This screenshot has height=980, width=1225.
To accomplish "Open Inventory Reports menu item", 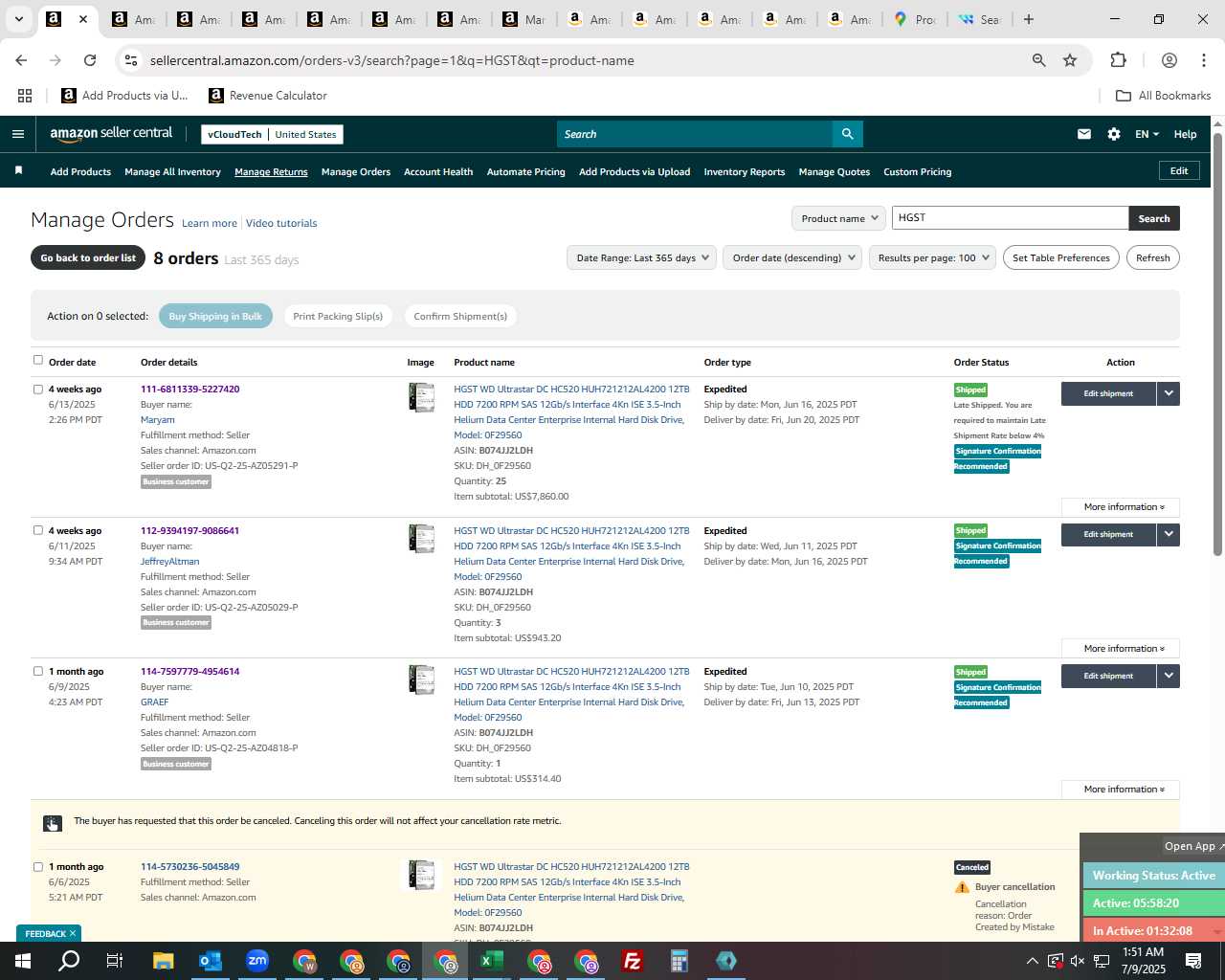I will [744, 172].
